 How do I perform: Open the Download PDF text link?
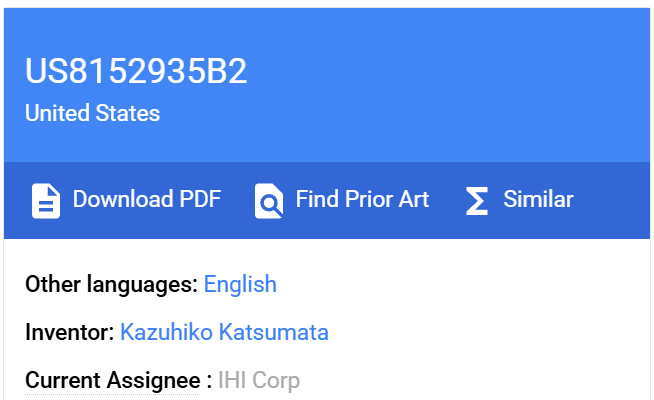pos(146,199)
